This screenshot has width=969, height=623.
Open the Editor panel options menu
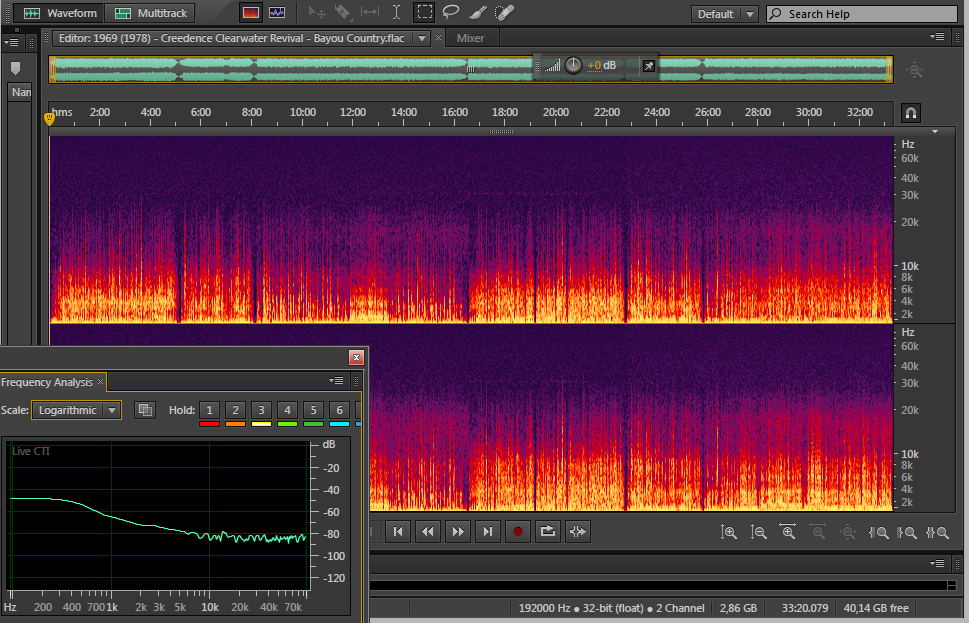(937, 36)
